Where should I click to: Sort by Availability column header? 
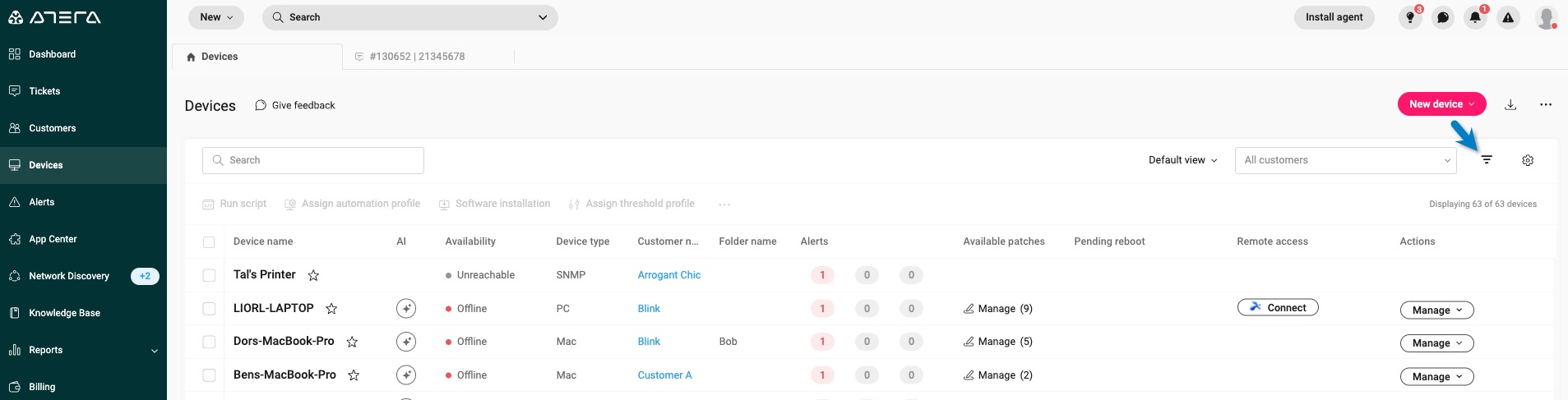click(470, 241)
